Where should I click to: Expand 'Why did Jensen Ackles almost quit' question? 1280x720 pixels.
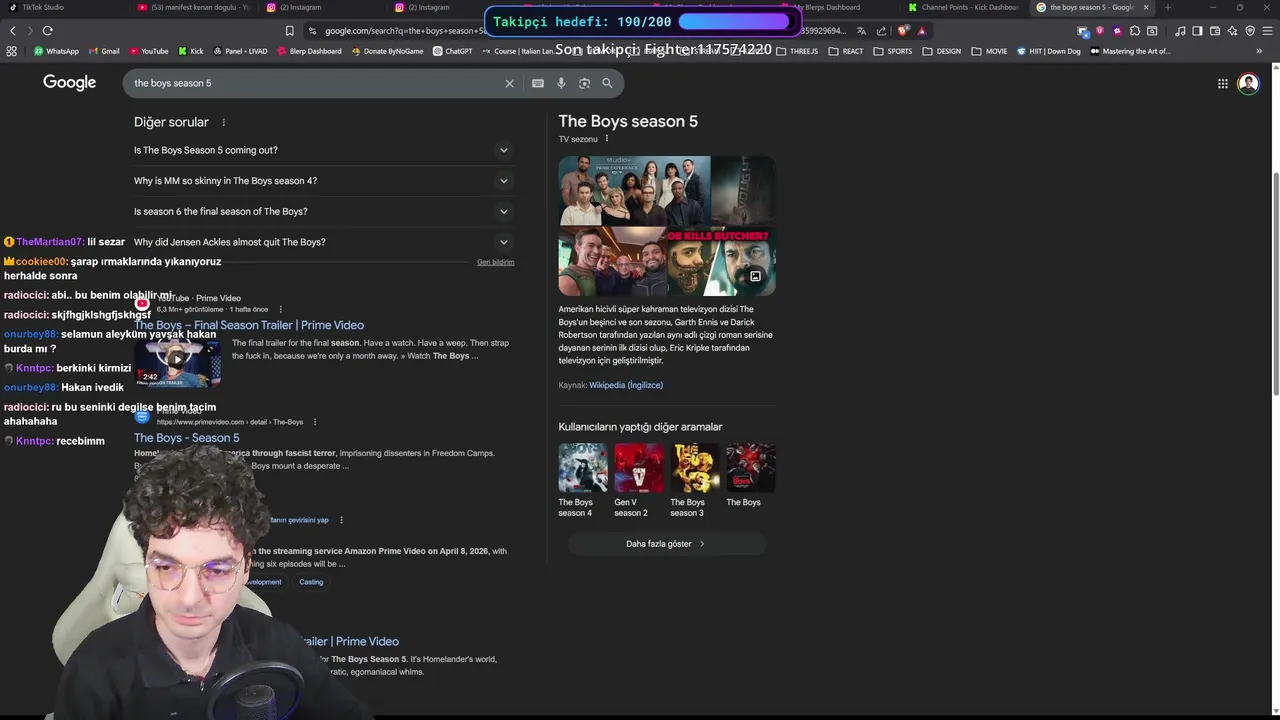[x=324, y=242]
